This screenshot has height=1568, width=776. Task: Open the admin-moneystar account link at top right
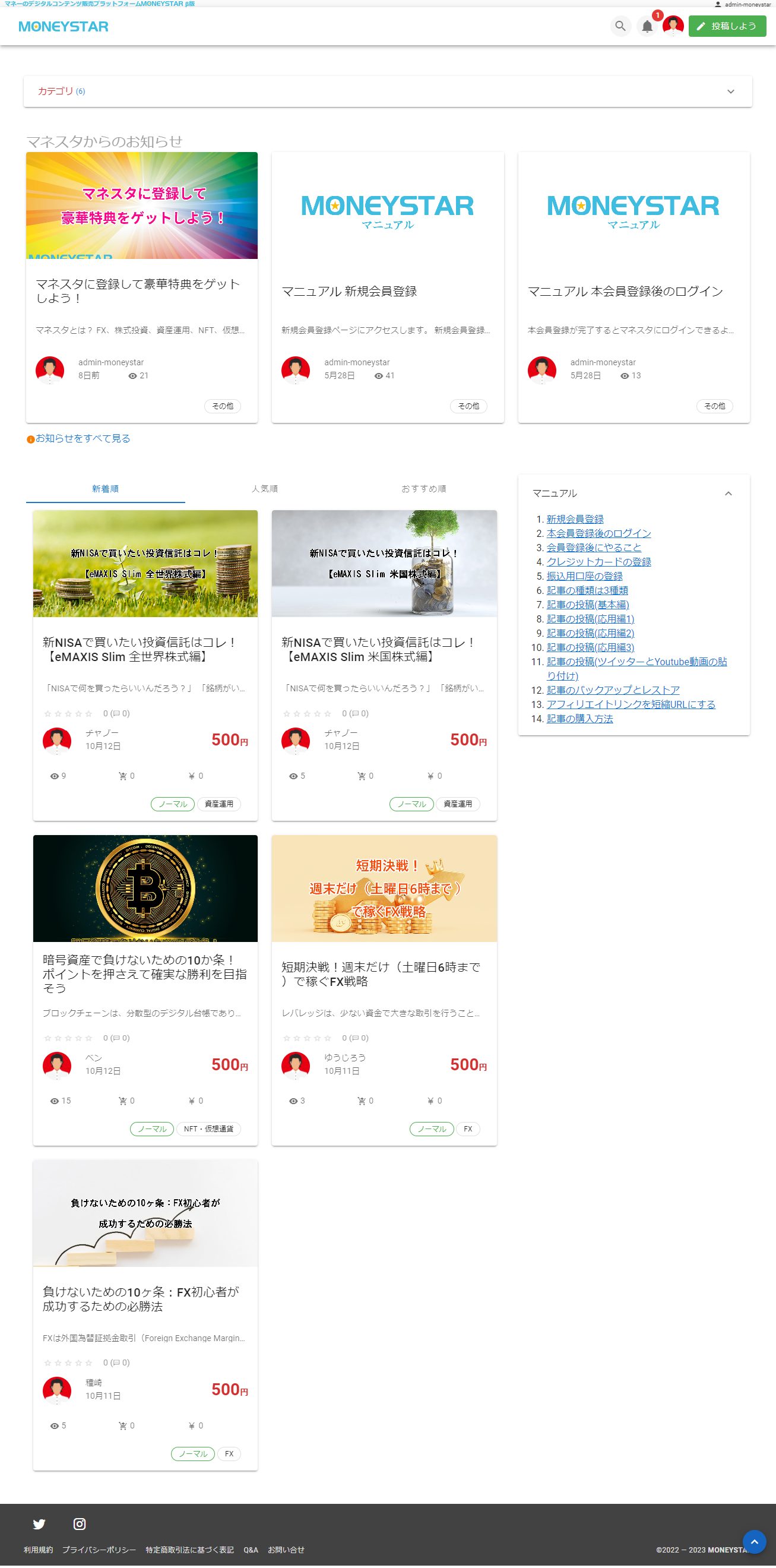pyautogui.click(x=743, y=4)
